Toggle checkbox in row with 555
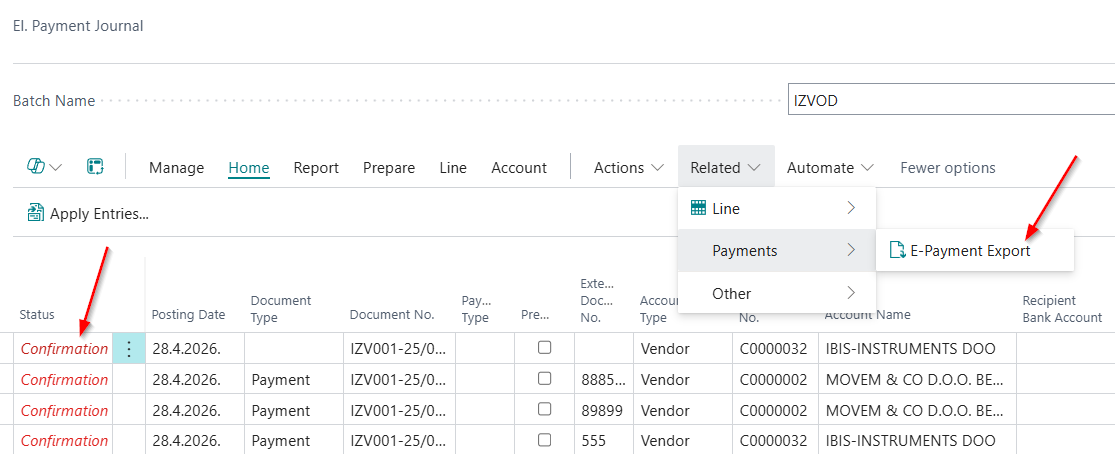1115x454 pixels. tap(544, 440)
